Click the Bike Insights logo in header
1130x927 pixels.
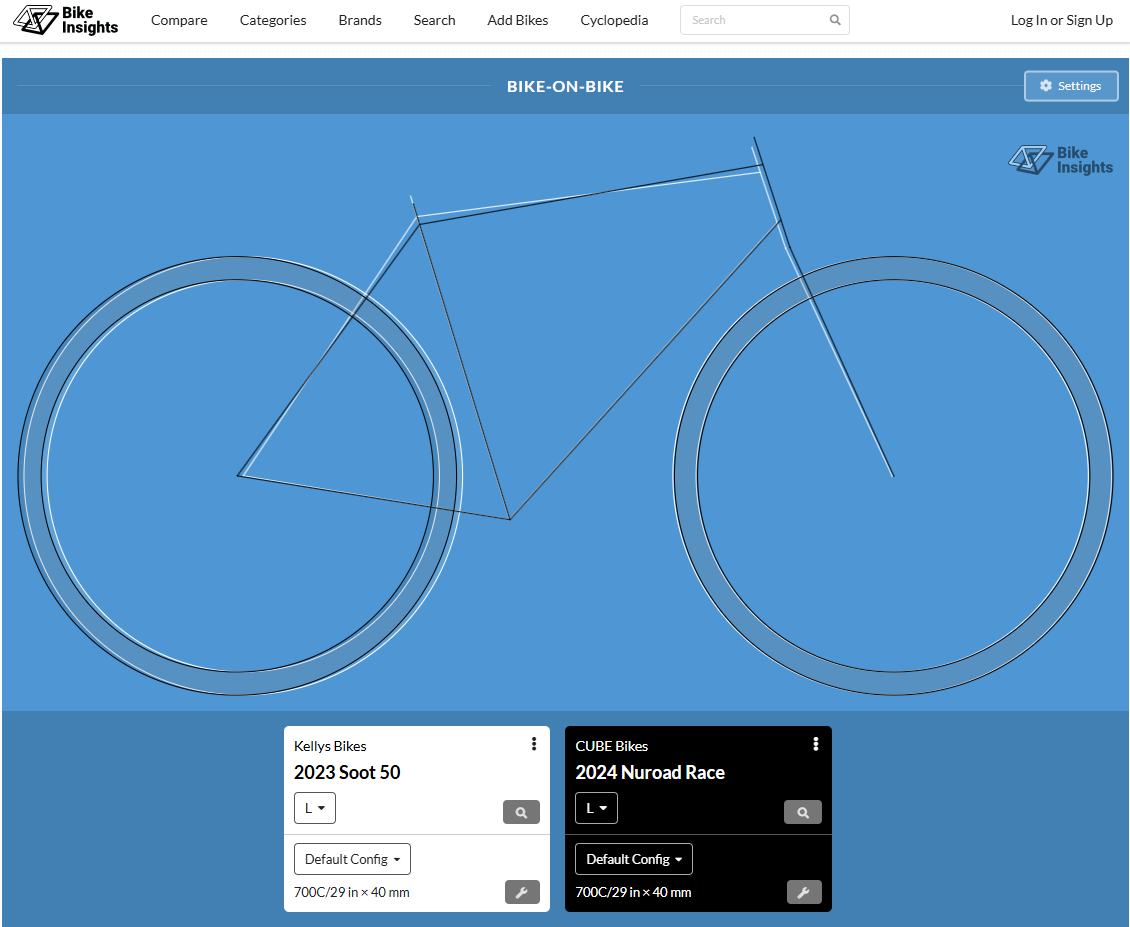pos(66,20)
